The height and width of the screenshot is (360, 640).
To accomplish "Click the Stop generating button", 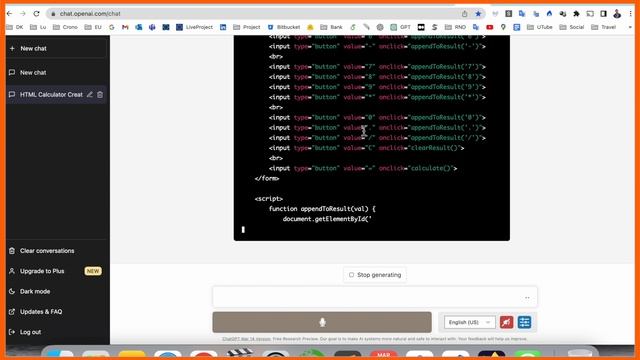I will tap(375, 275).
